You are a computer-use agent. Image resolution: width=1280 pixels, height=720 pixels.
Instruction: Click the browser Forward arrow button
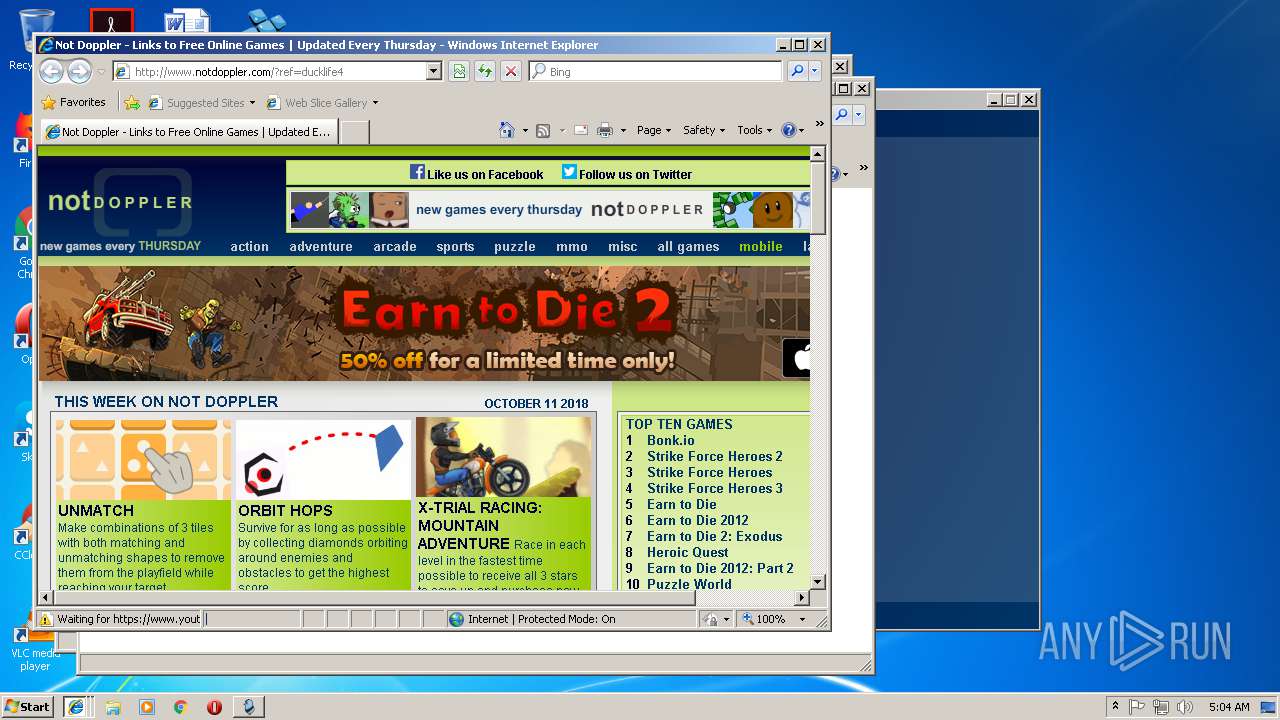tap(79, 71)
